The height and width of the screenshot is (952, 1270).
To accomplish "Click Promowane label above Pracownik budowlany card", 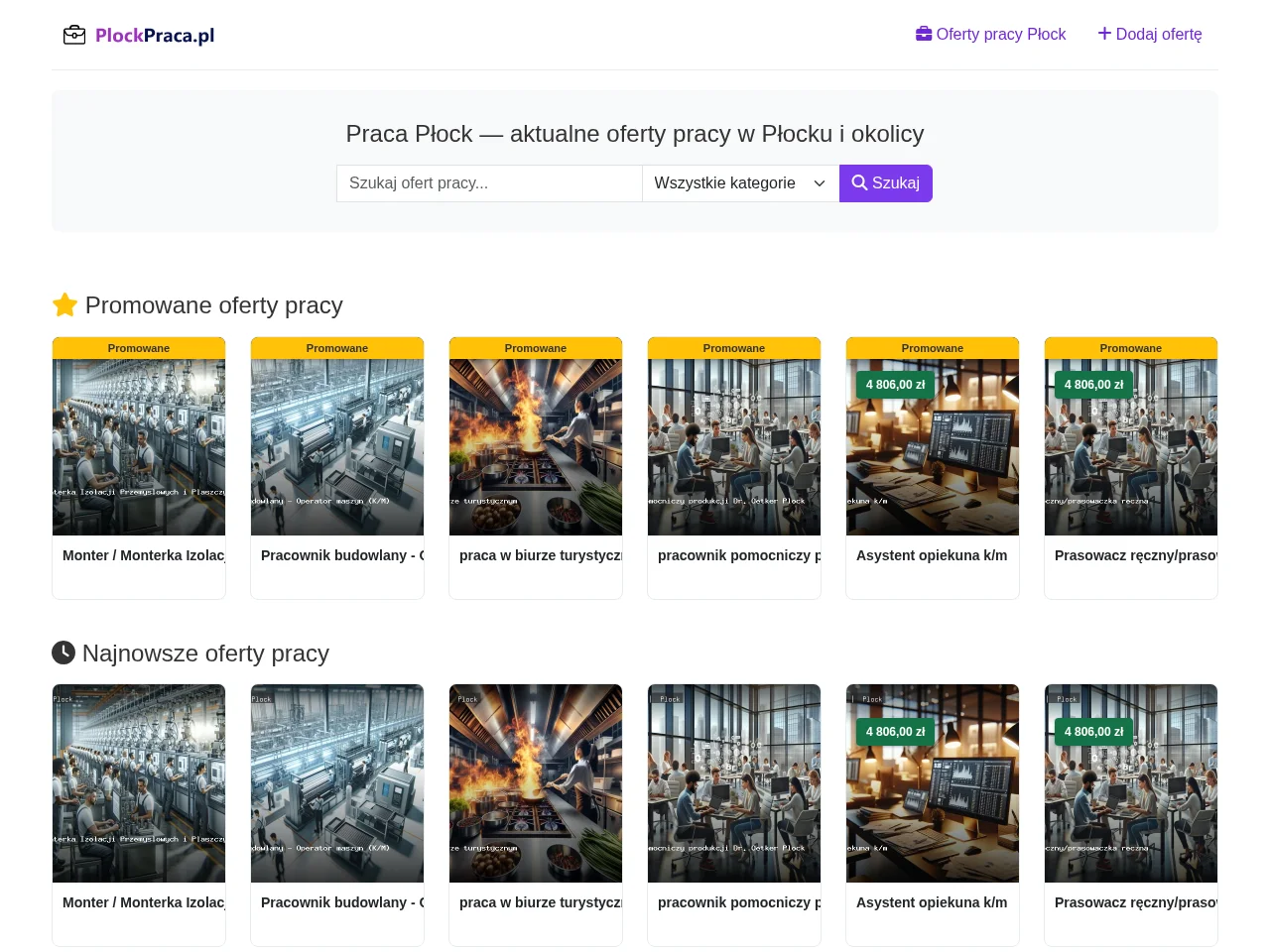I will point(337,348).
